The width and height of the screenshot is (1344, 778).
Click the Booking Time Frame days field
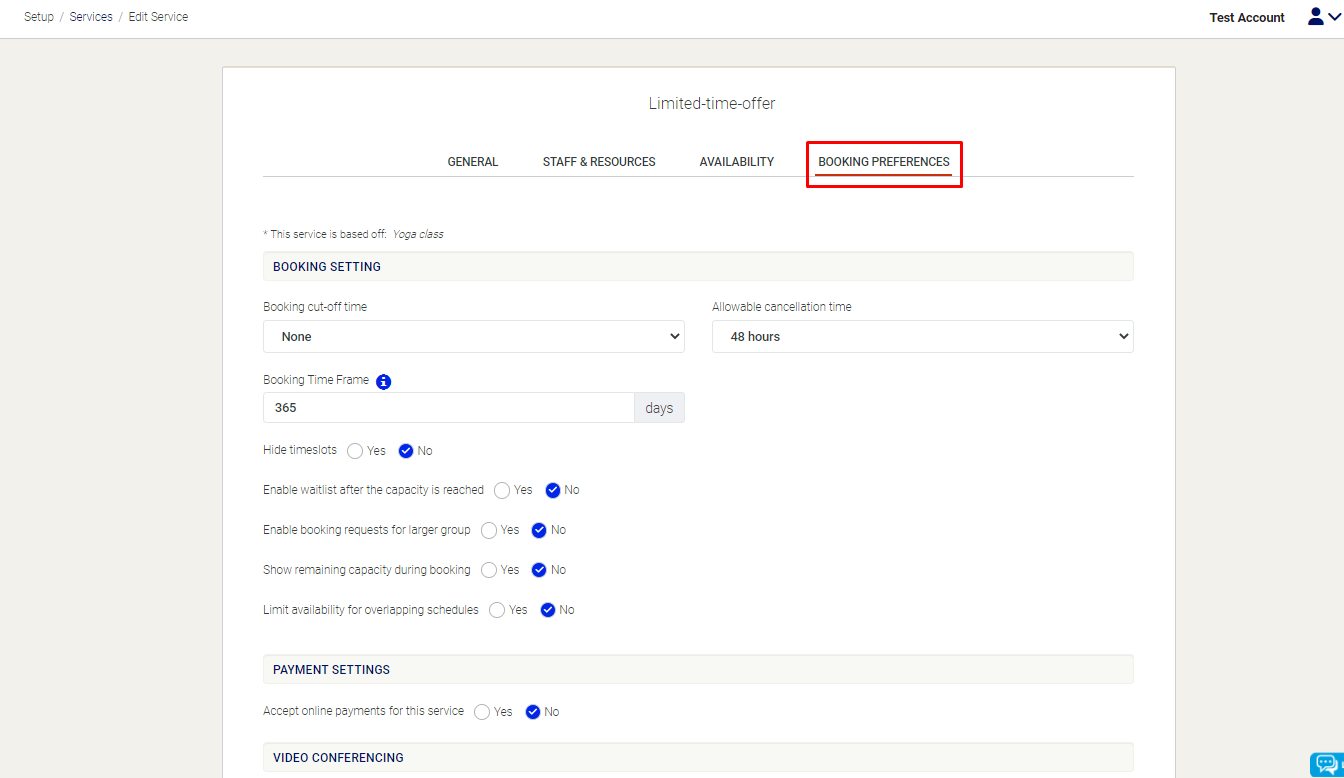pos(659,407)
